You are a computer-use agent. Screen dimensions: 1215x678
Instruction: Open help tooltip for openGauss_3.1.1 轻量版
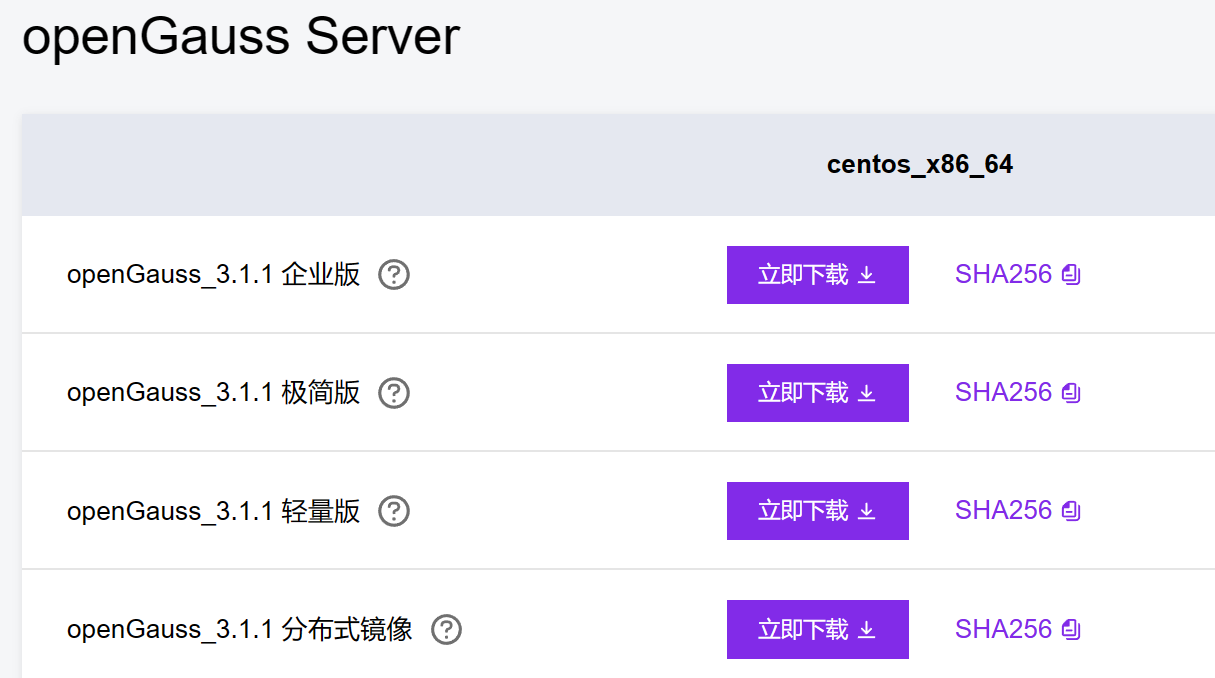[394, 511]
